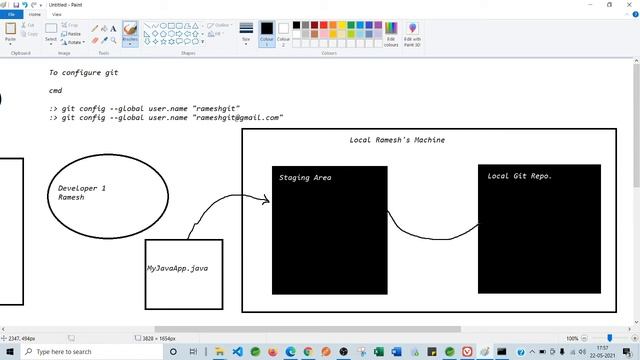Pick the red colour swatch
The image size is (640, 360).
(x=323, y=25)
